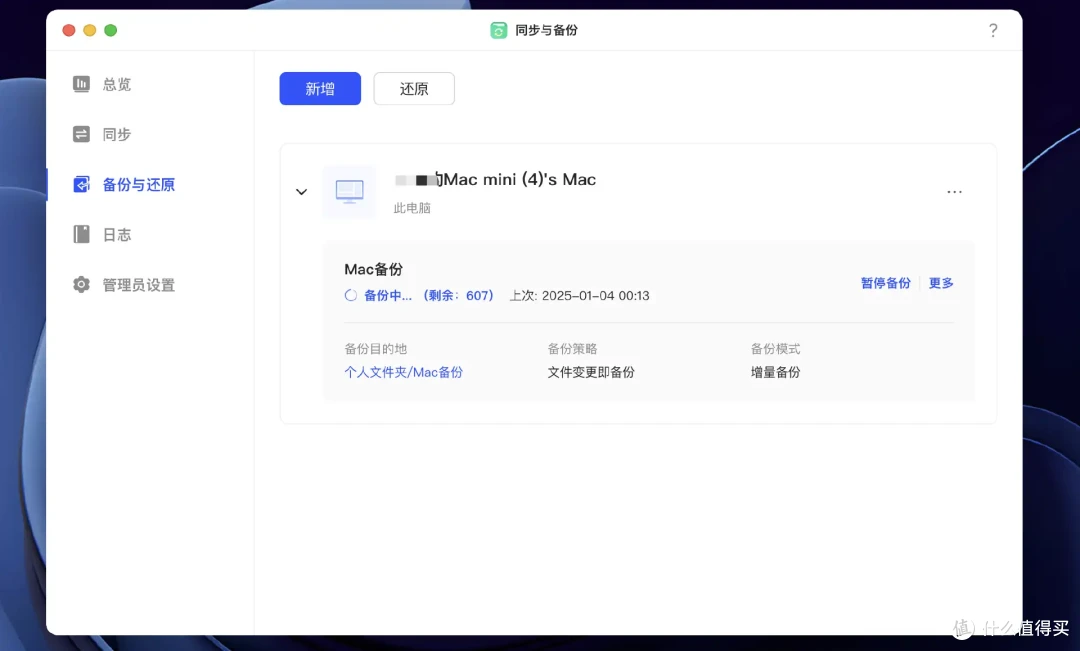
Task: Go to the 管理员设置 section label
Action: pyautogui.click(x=138, y=285)
